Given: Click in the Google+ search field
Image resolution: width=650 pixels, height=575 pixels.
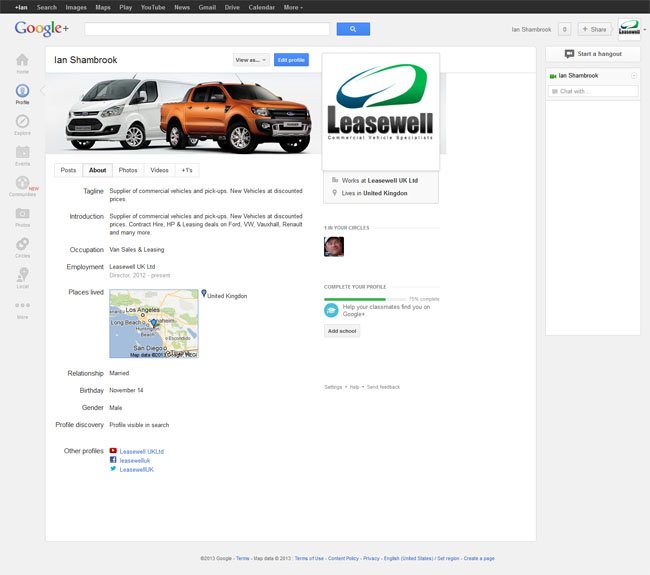Looking at the screenshot, I should 207,29.
